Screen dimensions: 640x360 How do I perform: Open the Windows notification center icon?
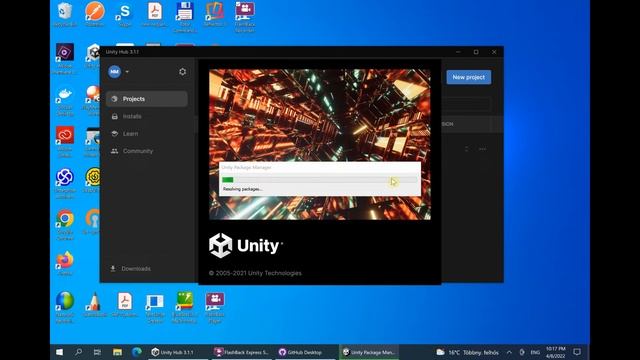tap(577, 352)
